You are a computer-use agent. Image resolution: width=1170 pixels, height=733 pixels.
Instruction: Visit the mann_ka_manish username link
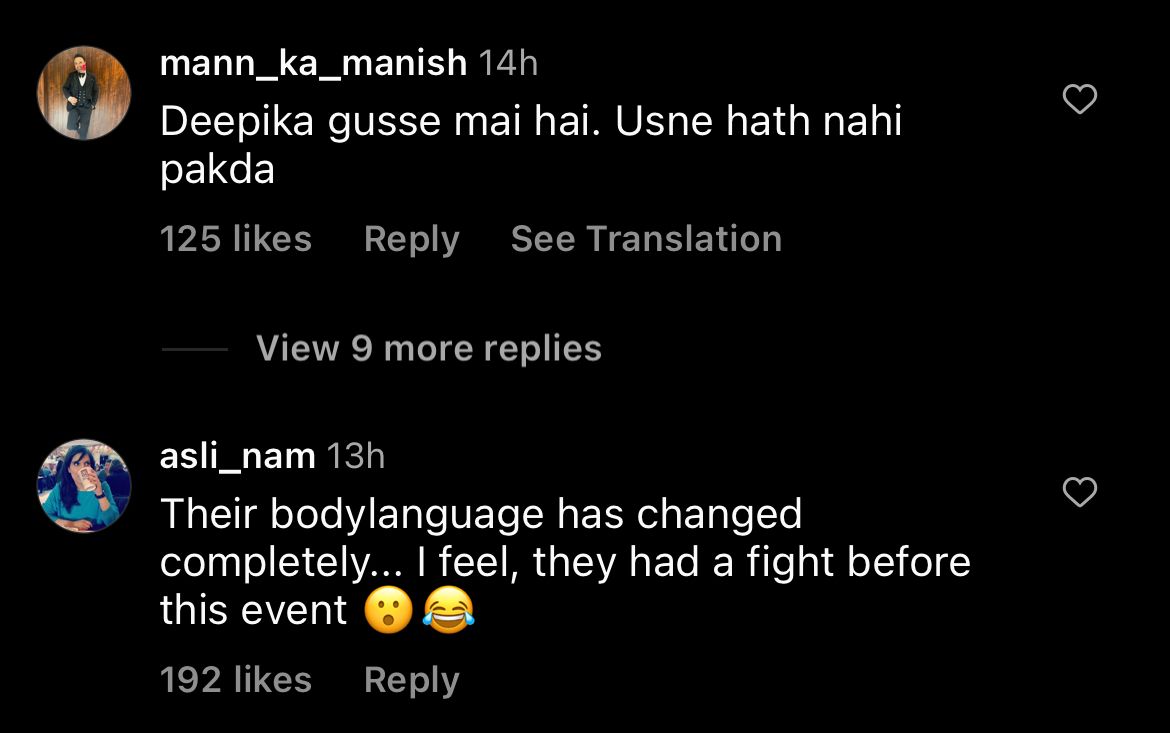click(x=313, y=63)
